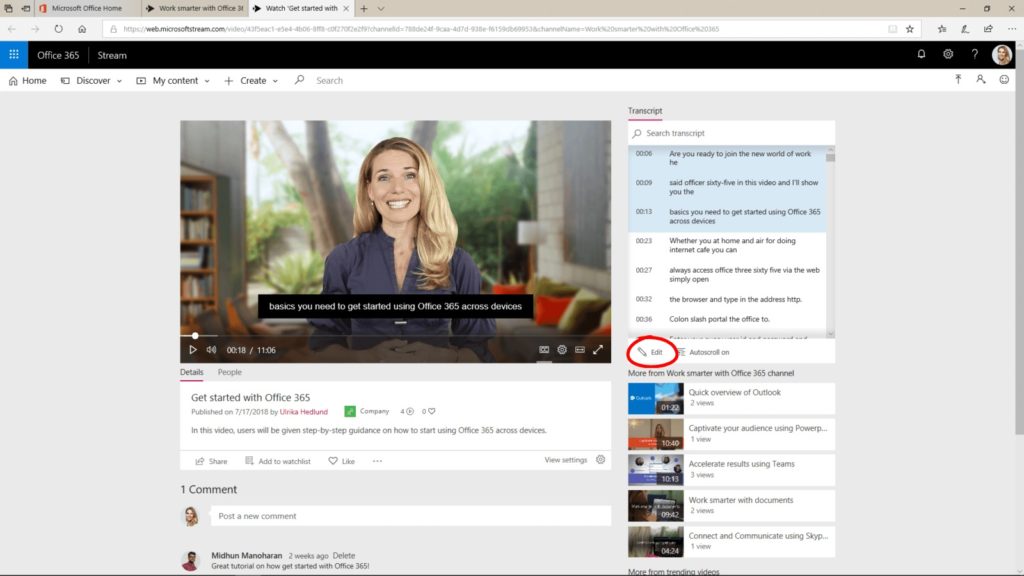Open closed captions in the video player
The width and height of the screenshot is (1024, 576).
tap(544, 349)
